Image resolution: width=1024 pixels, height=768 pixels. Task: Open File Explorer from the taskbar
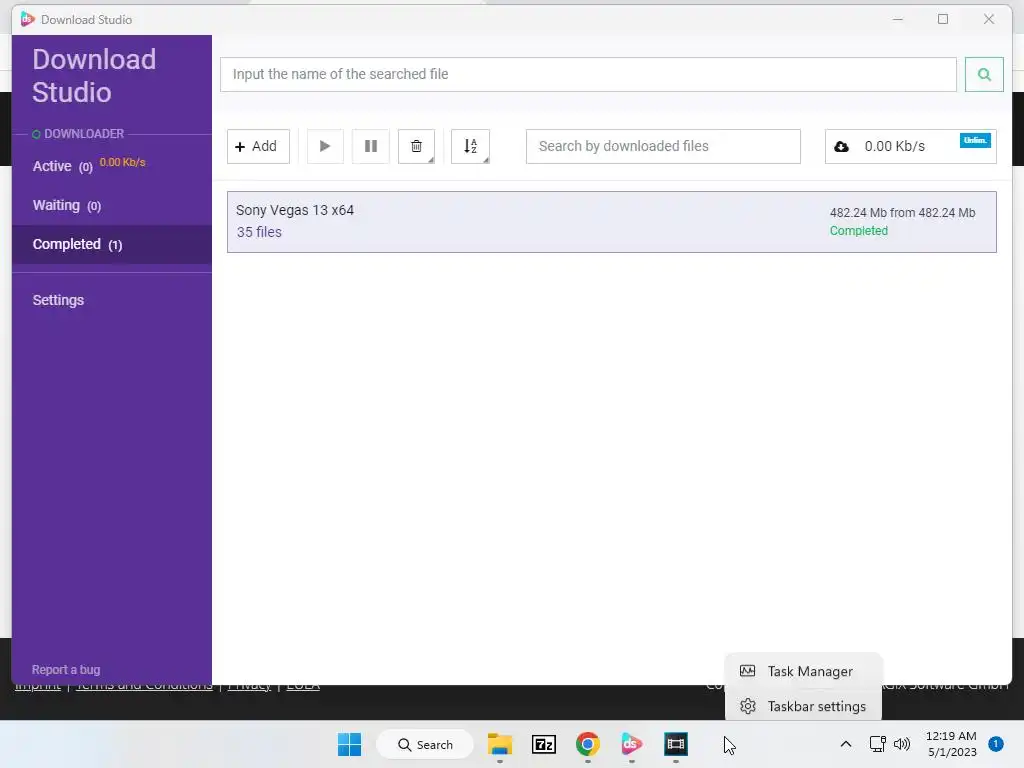point(500,744)
